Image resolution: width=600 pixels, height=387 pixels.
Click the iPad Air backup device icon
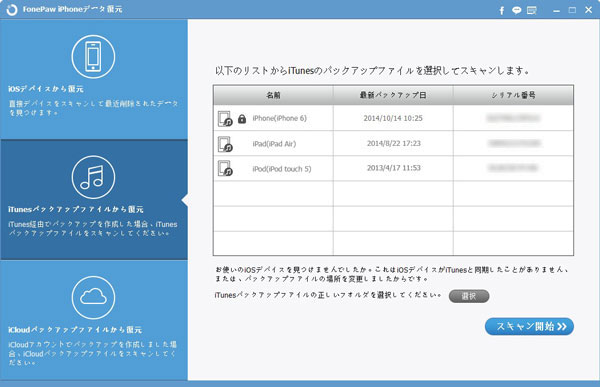(225, 144)
